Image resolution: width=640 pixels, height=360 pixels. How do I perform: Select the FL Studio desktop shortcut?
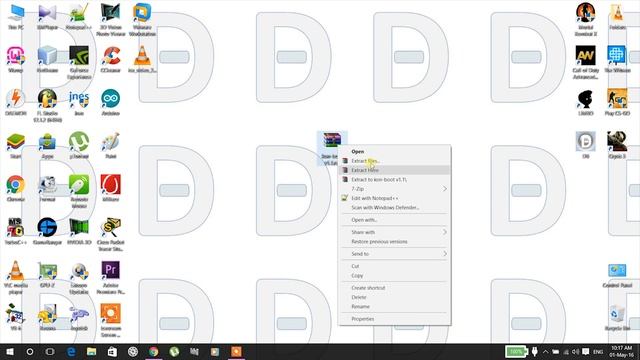pos(47,106)
